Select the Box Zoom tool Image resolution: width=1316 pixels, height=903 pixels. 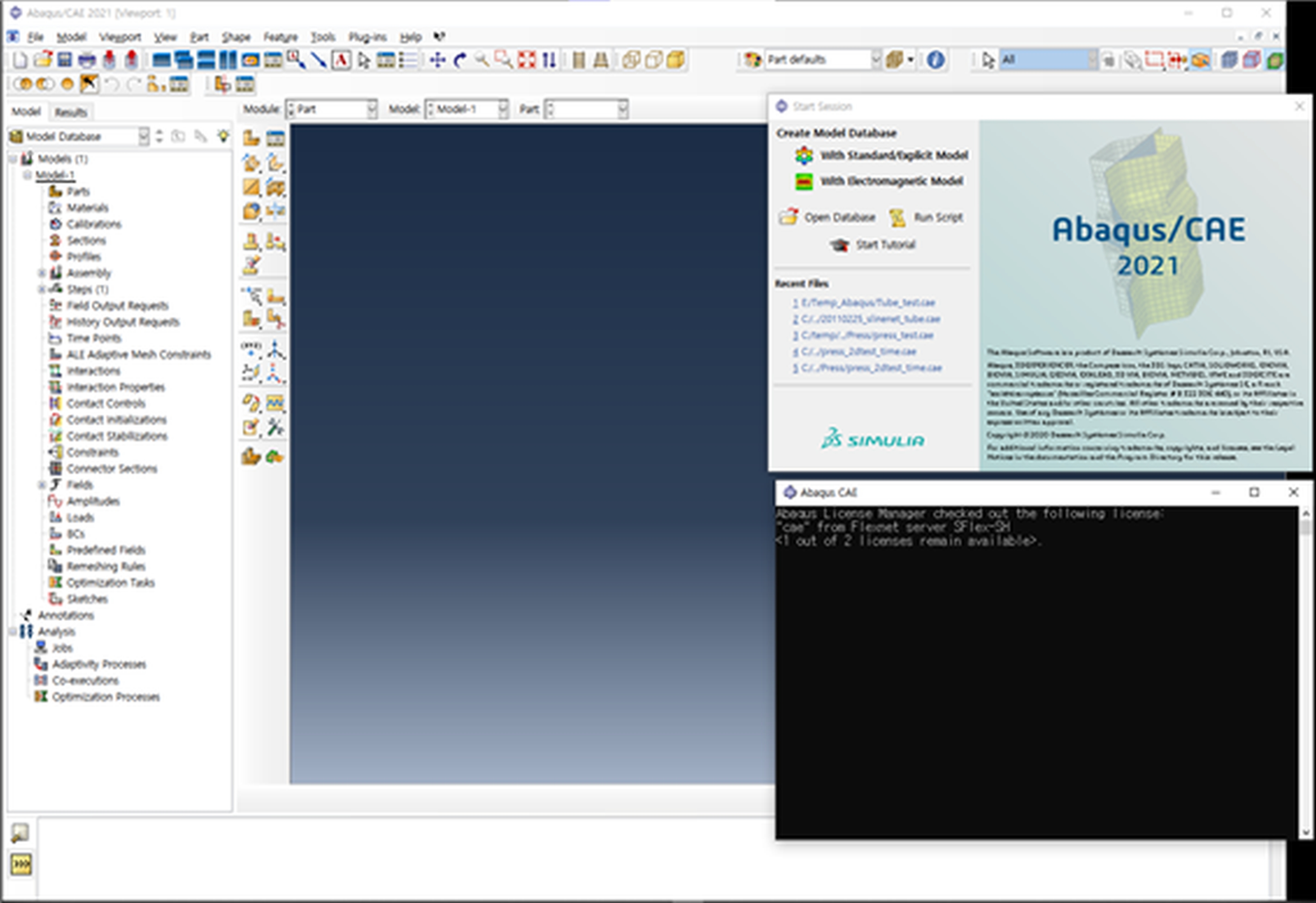504,60
